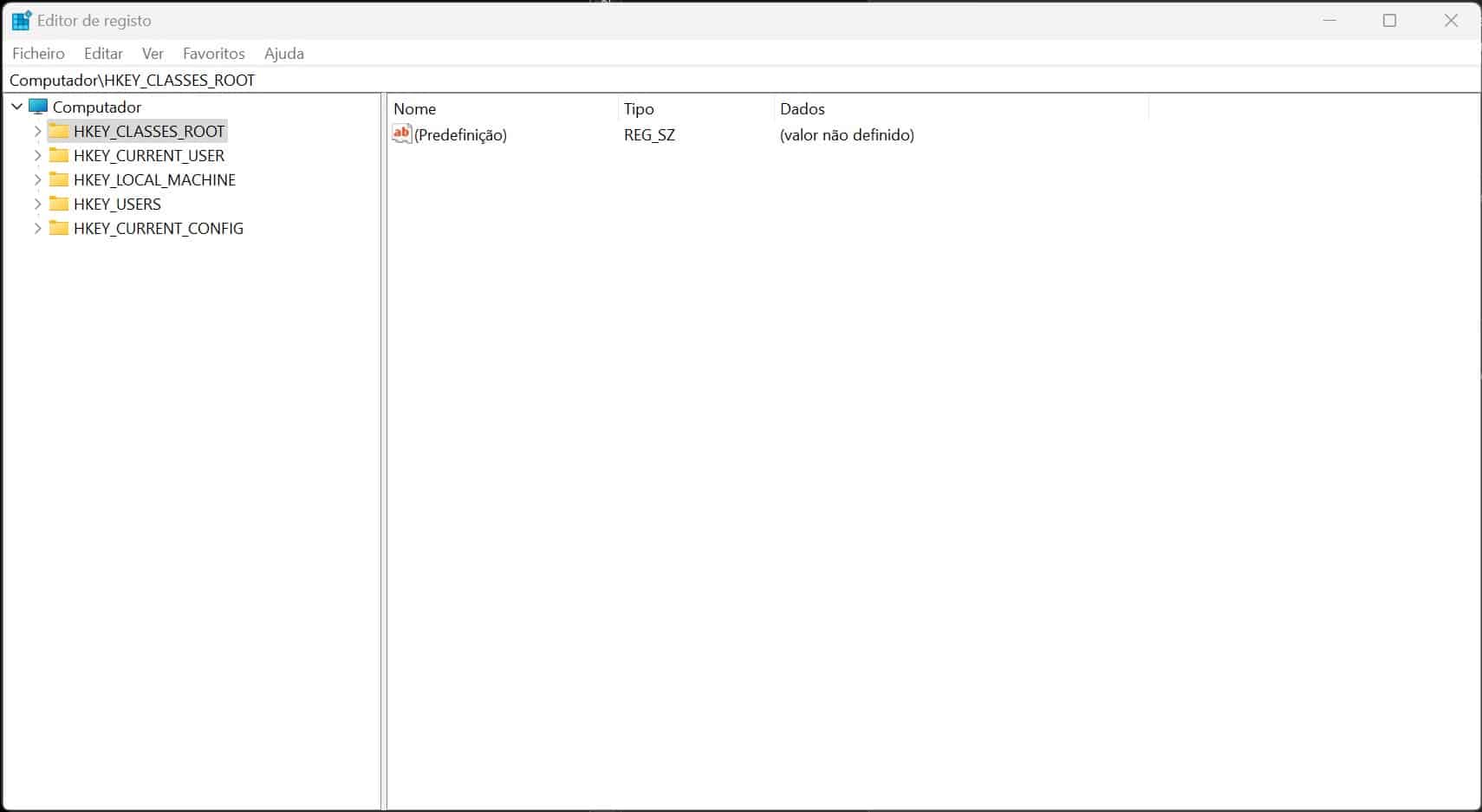Screen dimensions: 1482x812
Task: Click the (Predefinição) string value icon
Action: [402, 133]
